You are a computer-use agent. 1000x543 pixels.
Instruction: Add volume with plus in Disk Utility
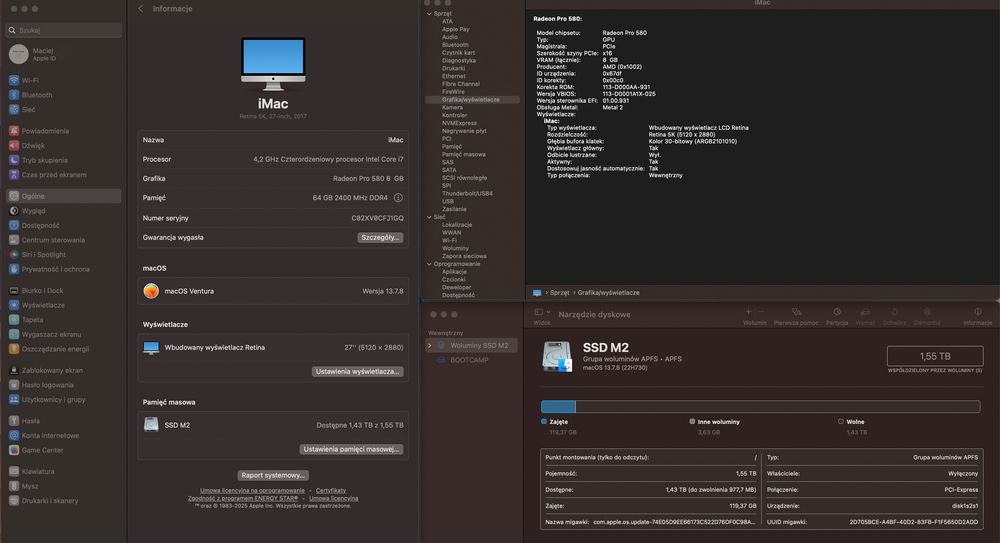coord(748,311)
